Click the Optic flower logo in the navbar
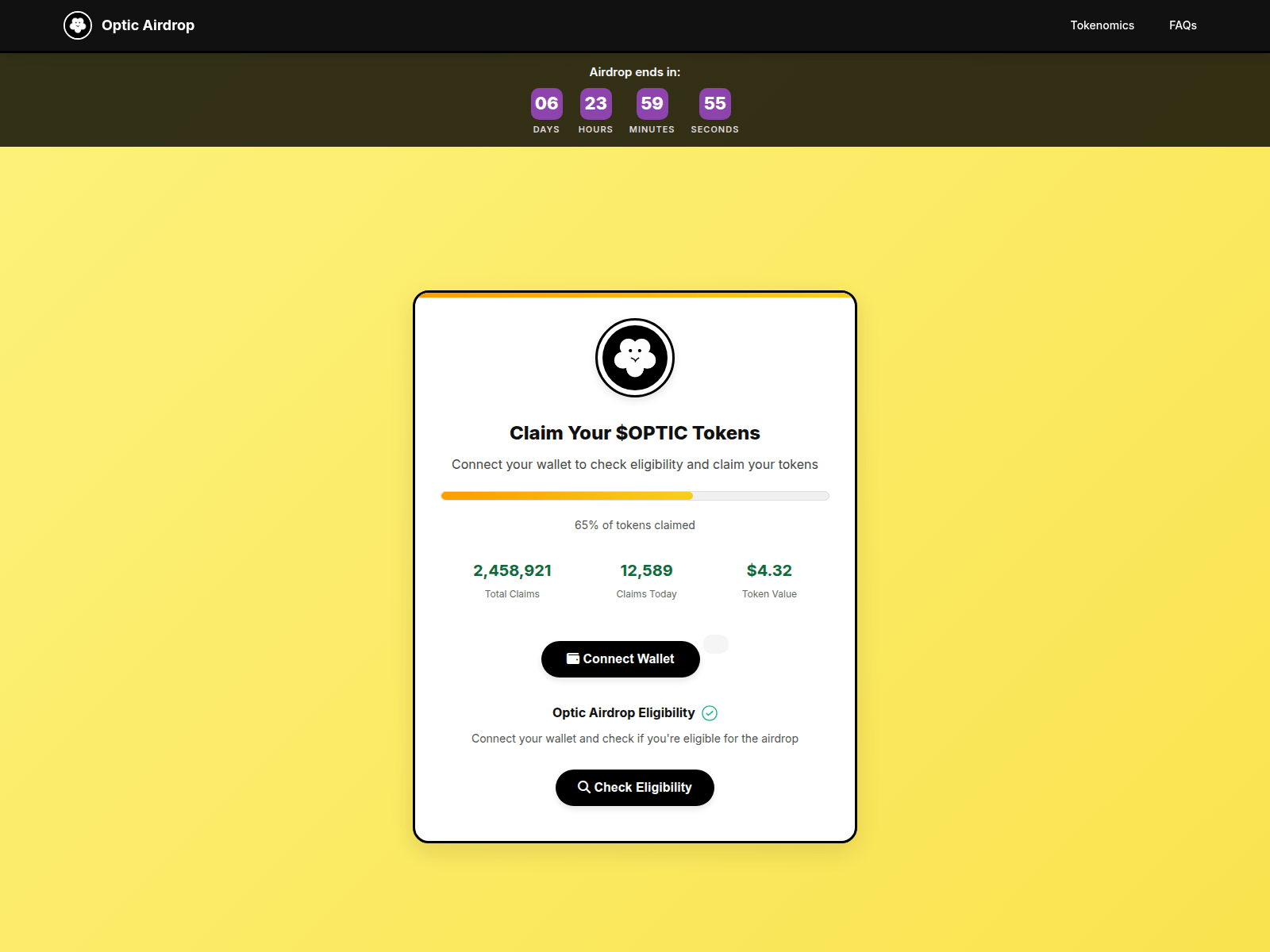 pos(77,25)
